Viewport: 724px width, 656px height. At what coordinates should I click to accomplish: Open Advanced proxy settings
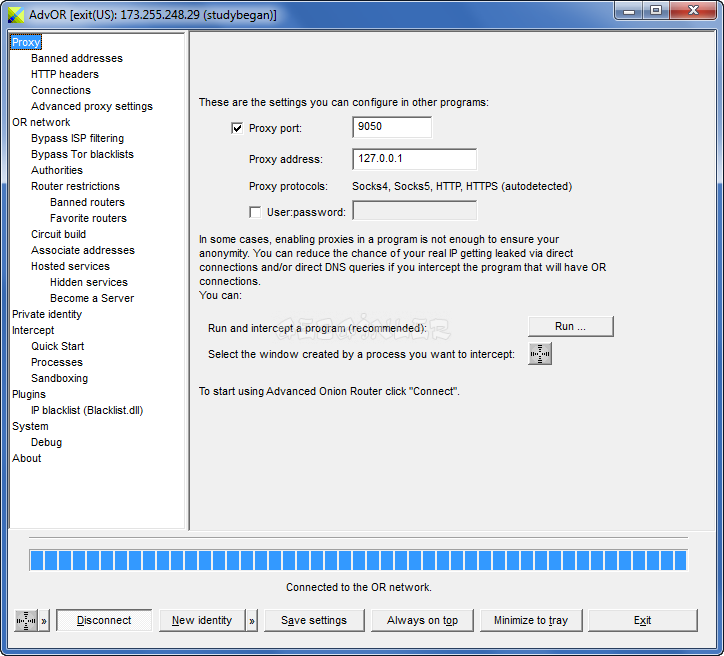pyautogui.click(x=92, y=106)
